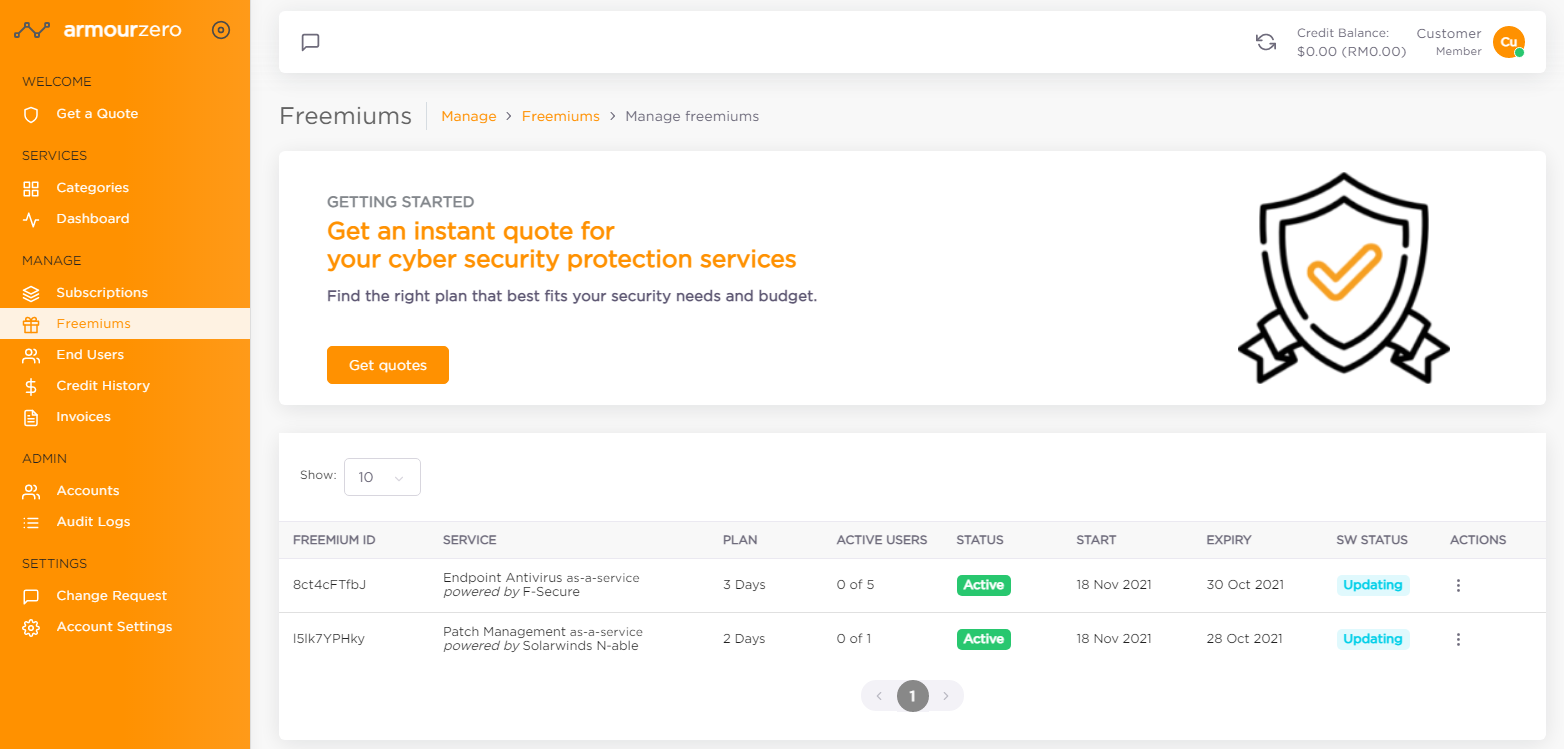Screen dimensions: 1564x749
Task: Open Categories in sidebar
Action: click(x=125, y=188)
